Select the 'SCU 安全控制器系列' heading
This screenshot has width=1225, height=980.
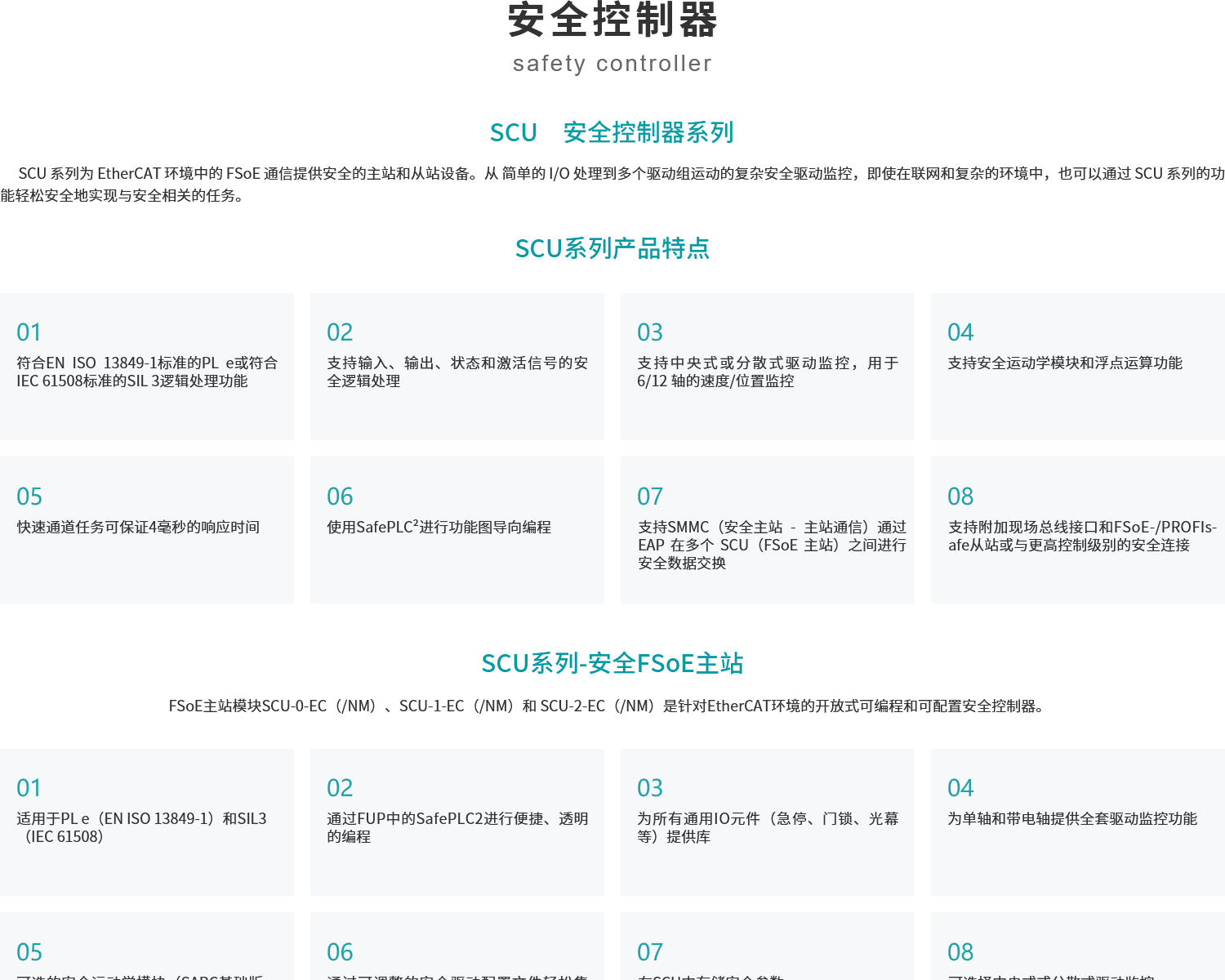(x=612, y=132)
